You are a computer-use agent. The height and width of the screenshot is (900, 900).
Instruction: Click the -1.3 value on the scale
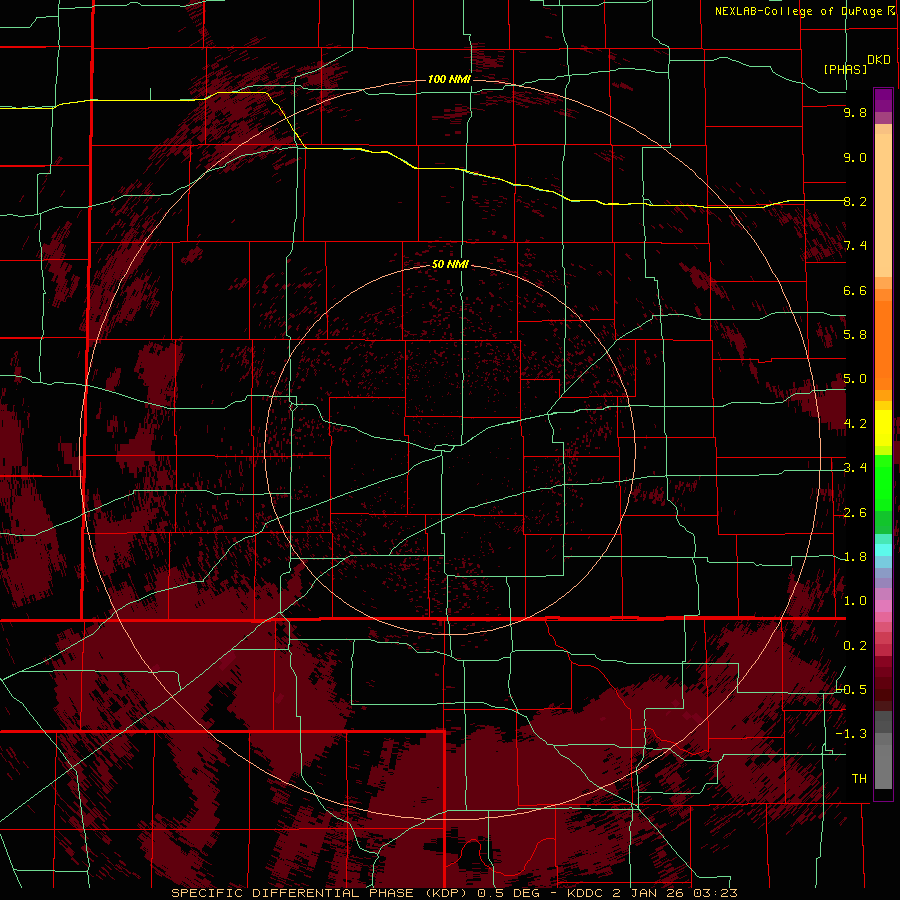(x=852, y=734)
